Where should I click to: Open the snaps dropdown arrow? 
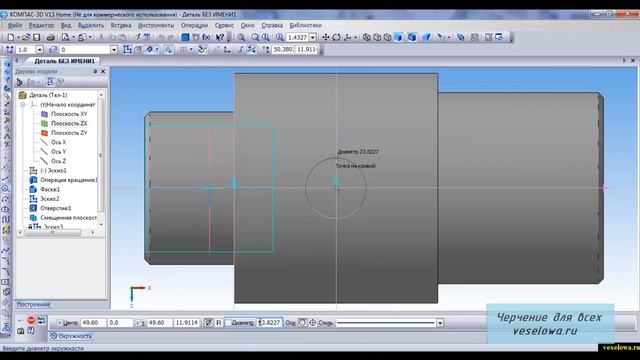(157, 49)
